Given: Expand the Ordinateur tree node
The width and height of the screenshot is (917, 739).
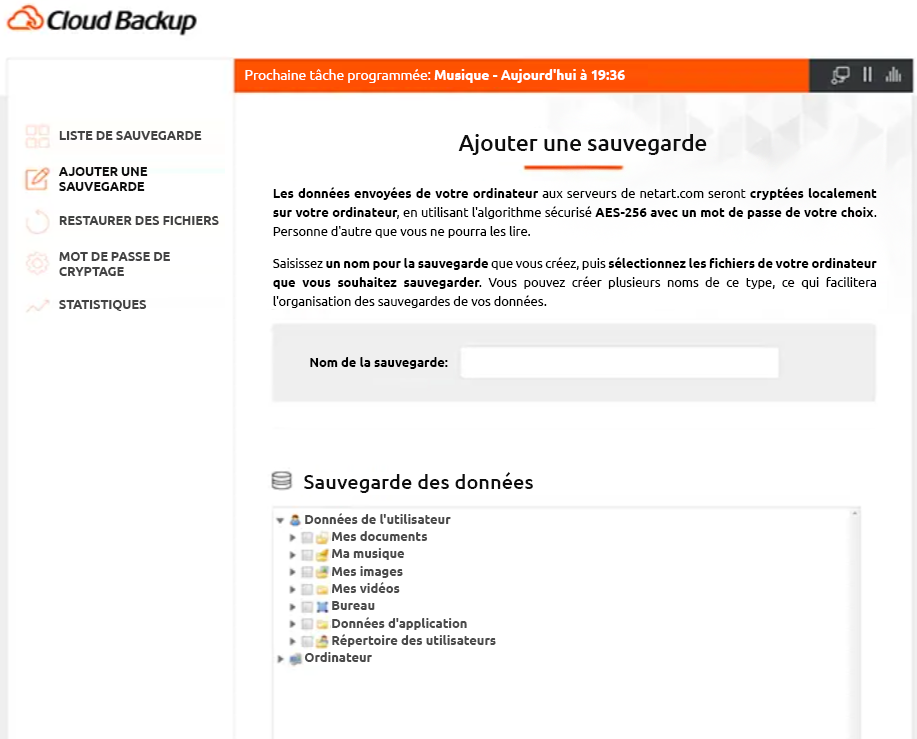Looking at the screenshot, I should pyautogui.click(x=280, y=657).
